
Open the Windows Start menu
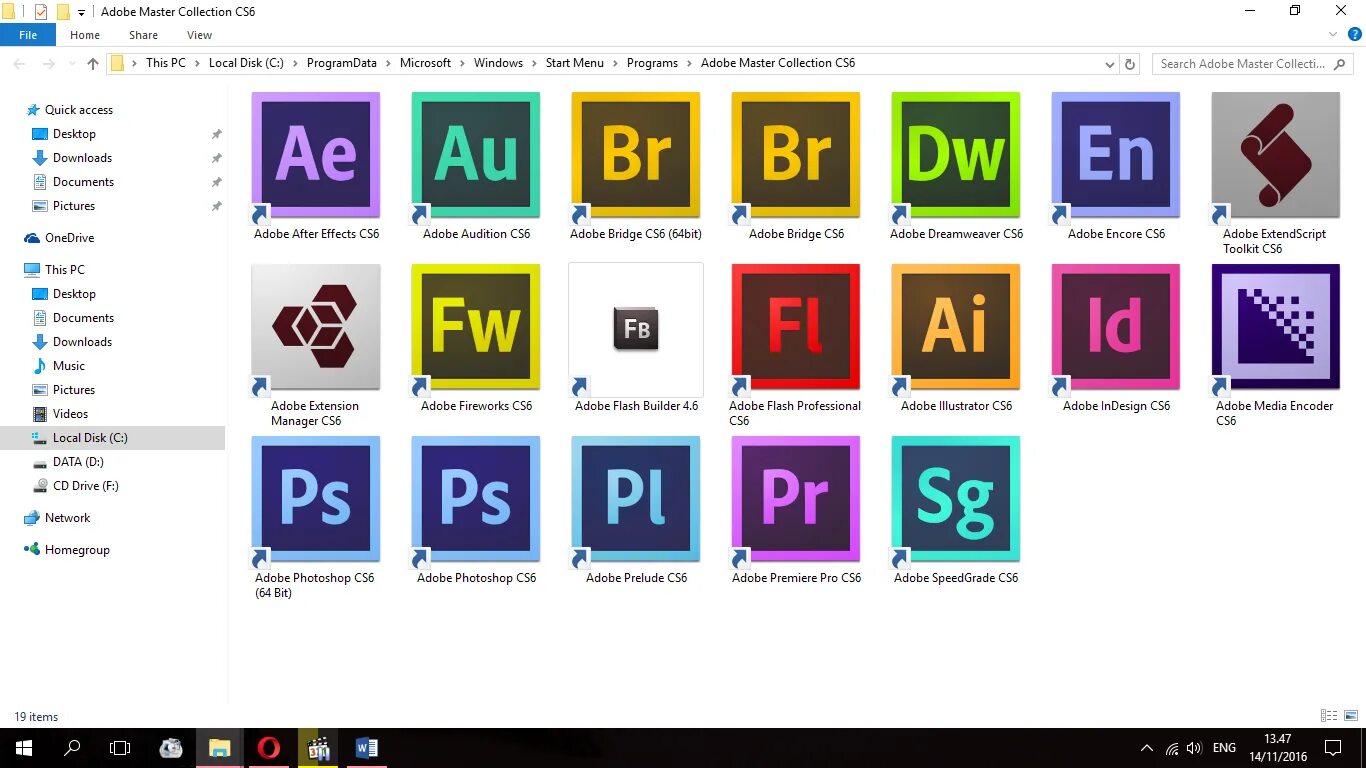tap(24, 748)
